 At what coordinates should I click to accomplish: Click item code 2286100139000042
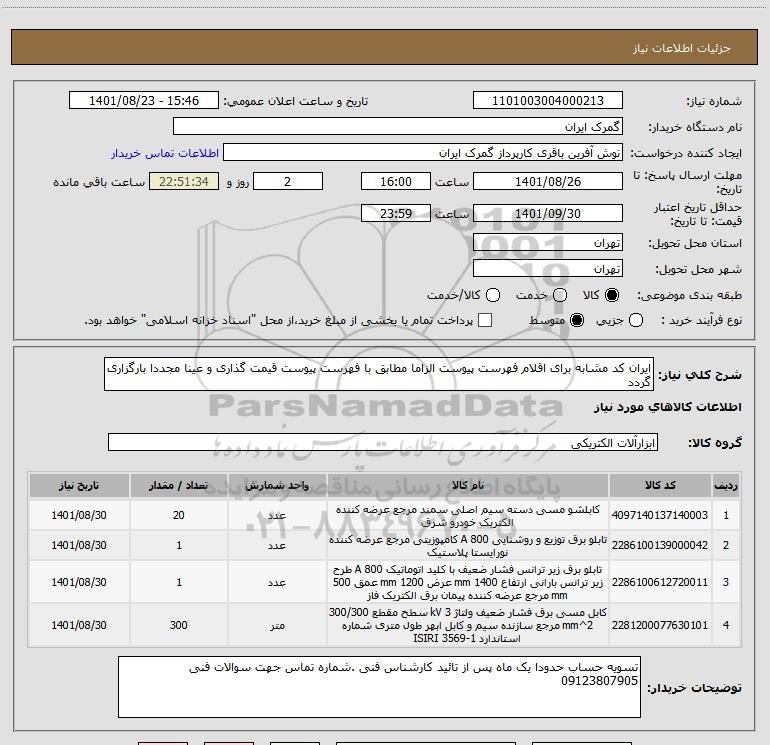tap(660, 545)
